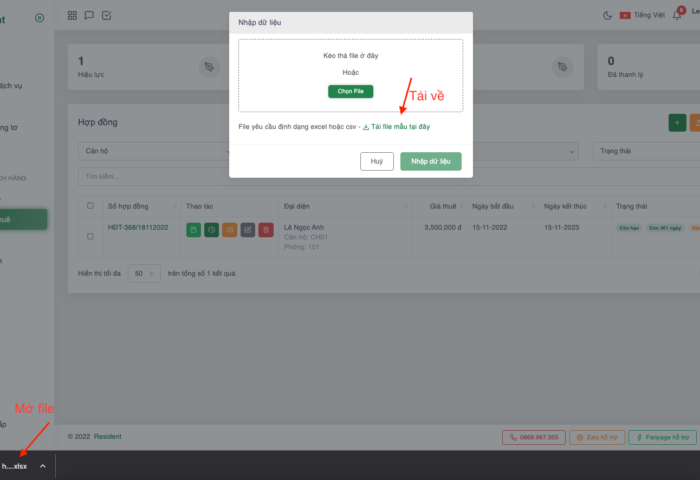This screenshot has height=480, width=700.
Task: Open the chat messages icon
Action: (x=89, y=16)
